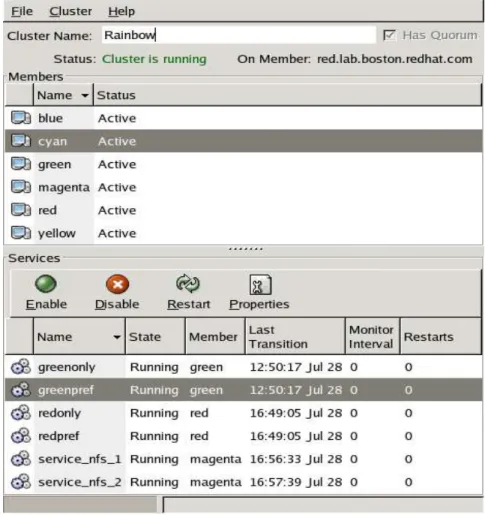Click the Restart arrows icon
The height and width of the screenshot is (515, 485).
(188, 284)
